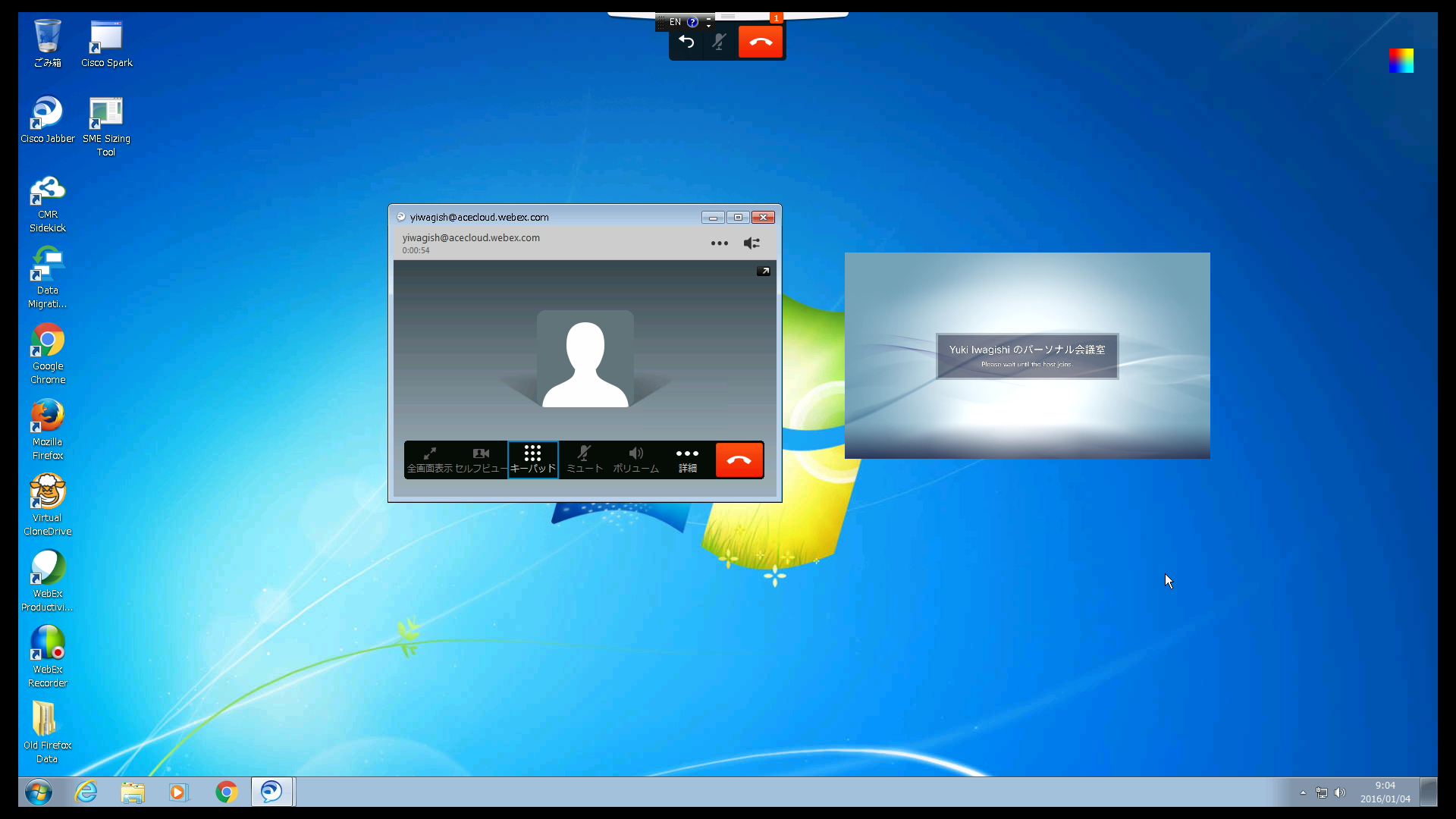
Task: Click the language bar help icon
Action: click(x=692, y=22)
